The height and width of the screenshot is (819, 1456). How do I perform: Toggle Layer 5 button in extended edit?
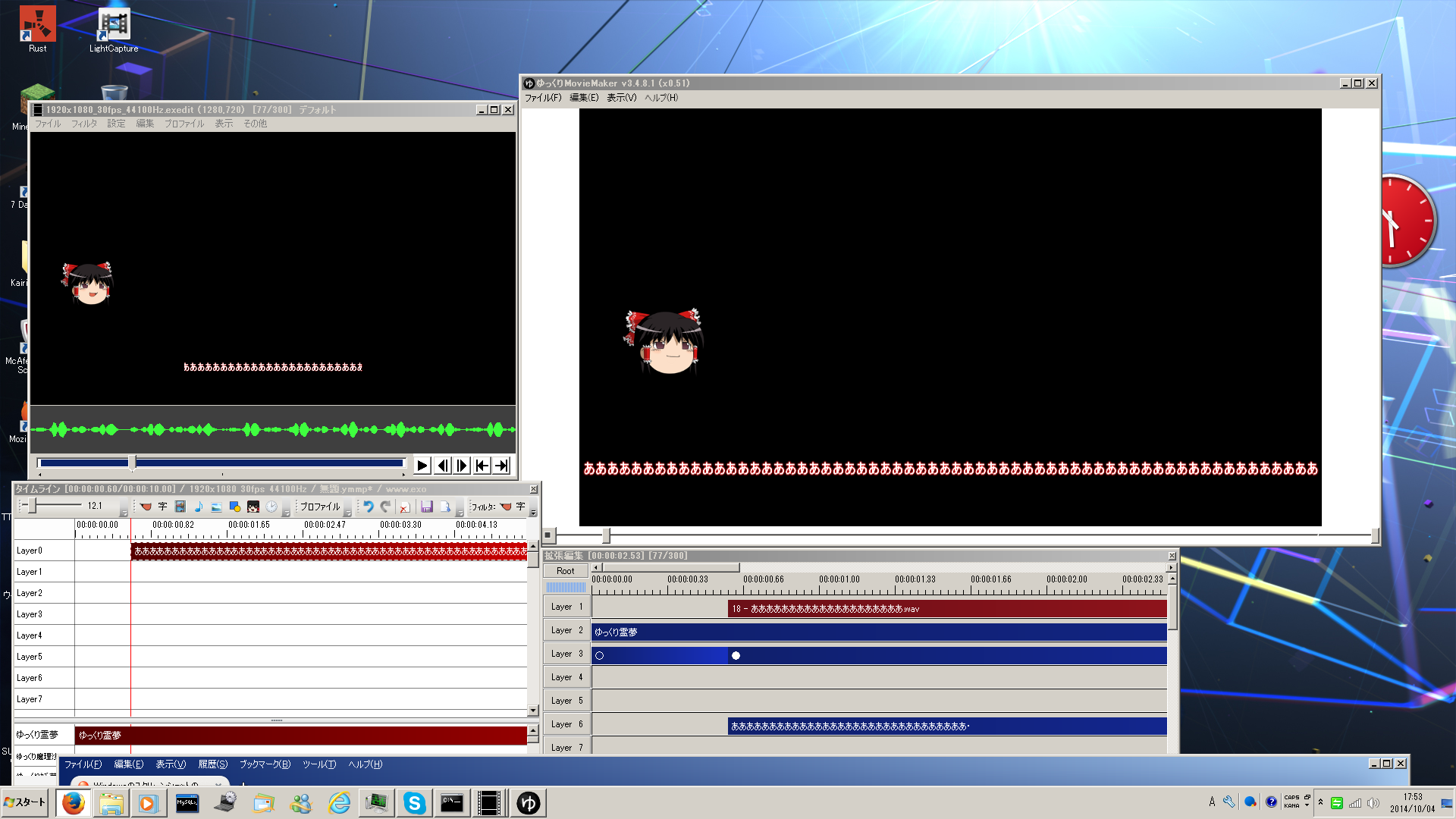pyautogui.click(x=566, y=701)
